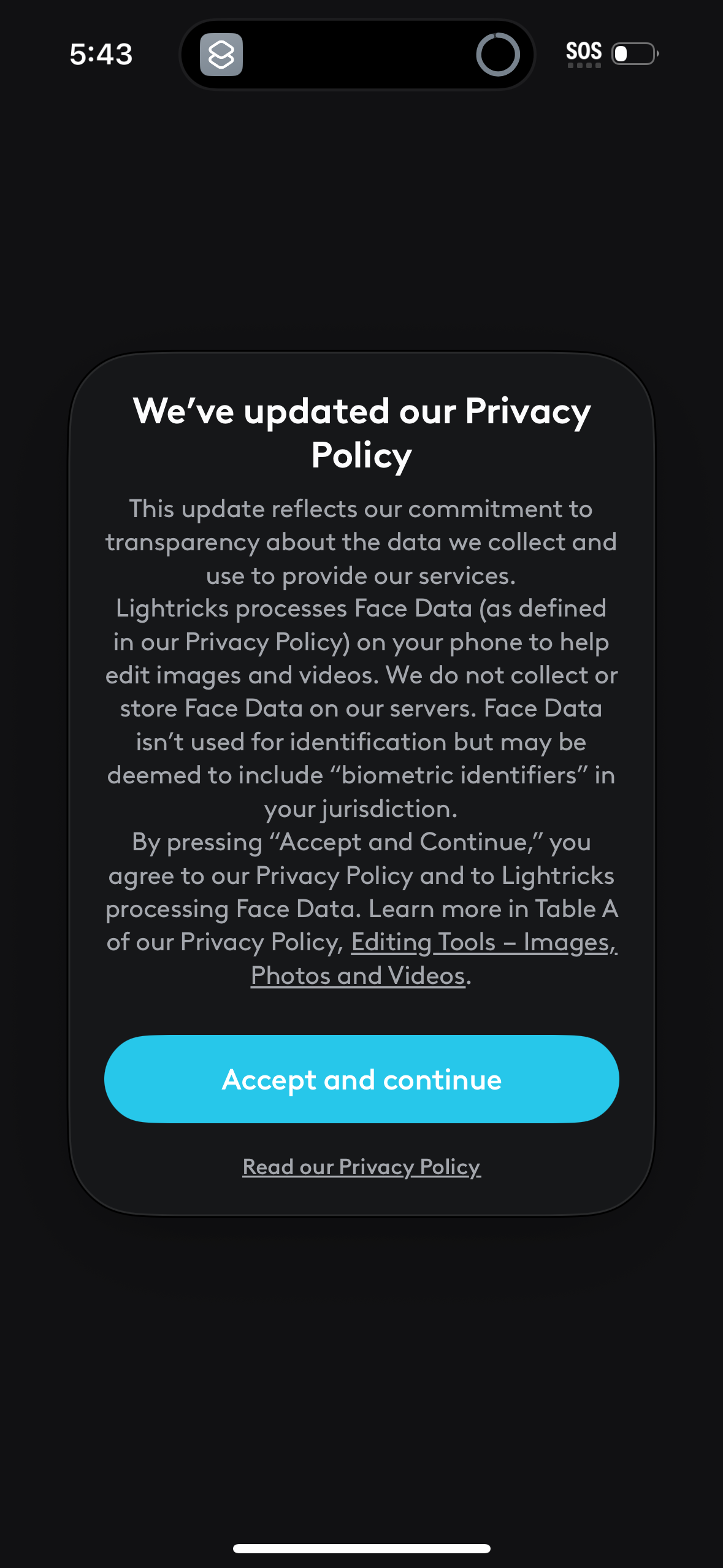The width and height of the screenshot is (723, 1568).
Task: Tap the "This update reflects our commitment" paragraph
Action: click(x=361, y=542)
